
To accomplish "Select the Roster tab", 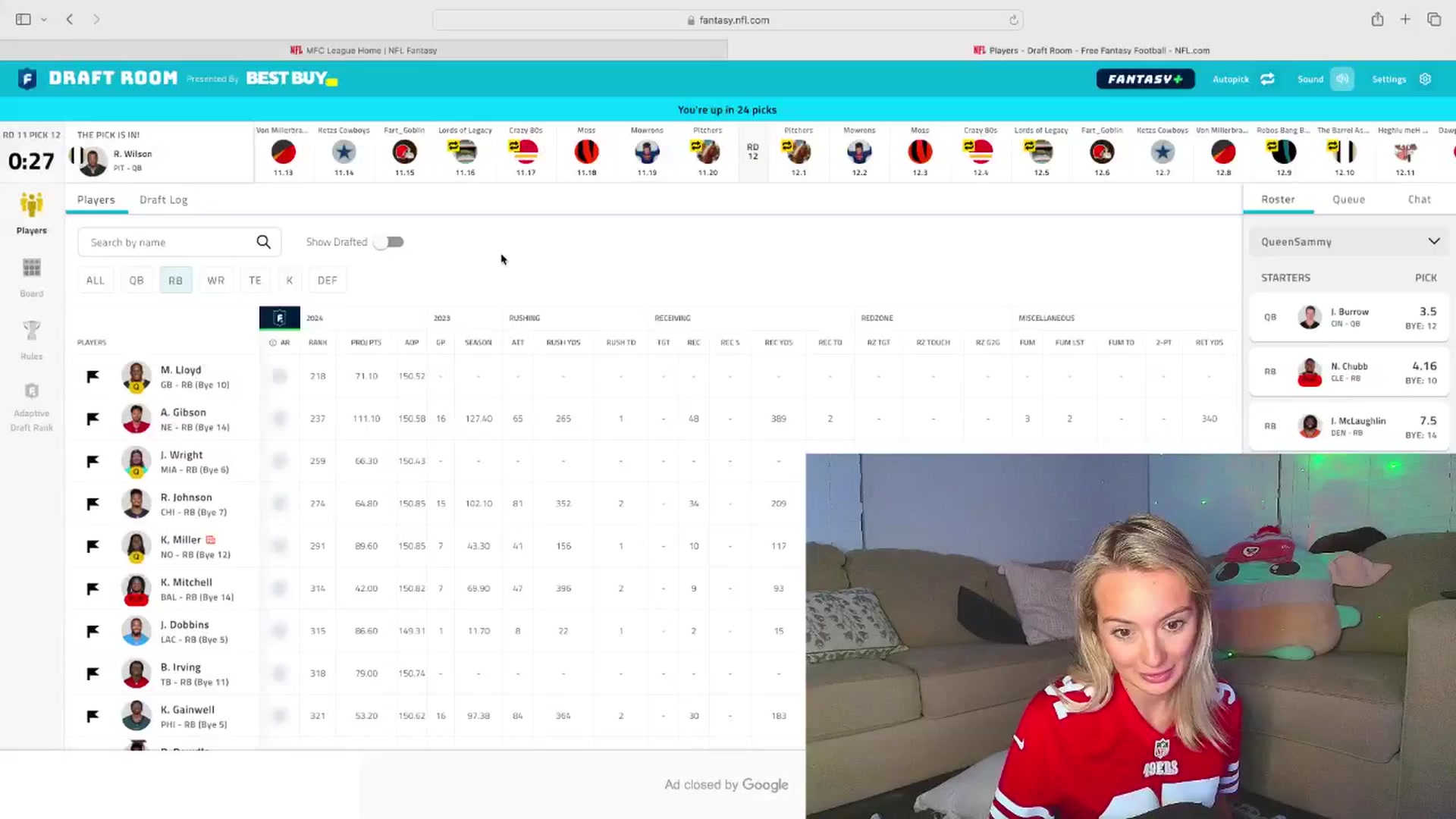I will point(1278,199).
